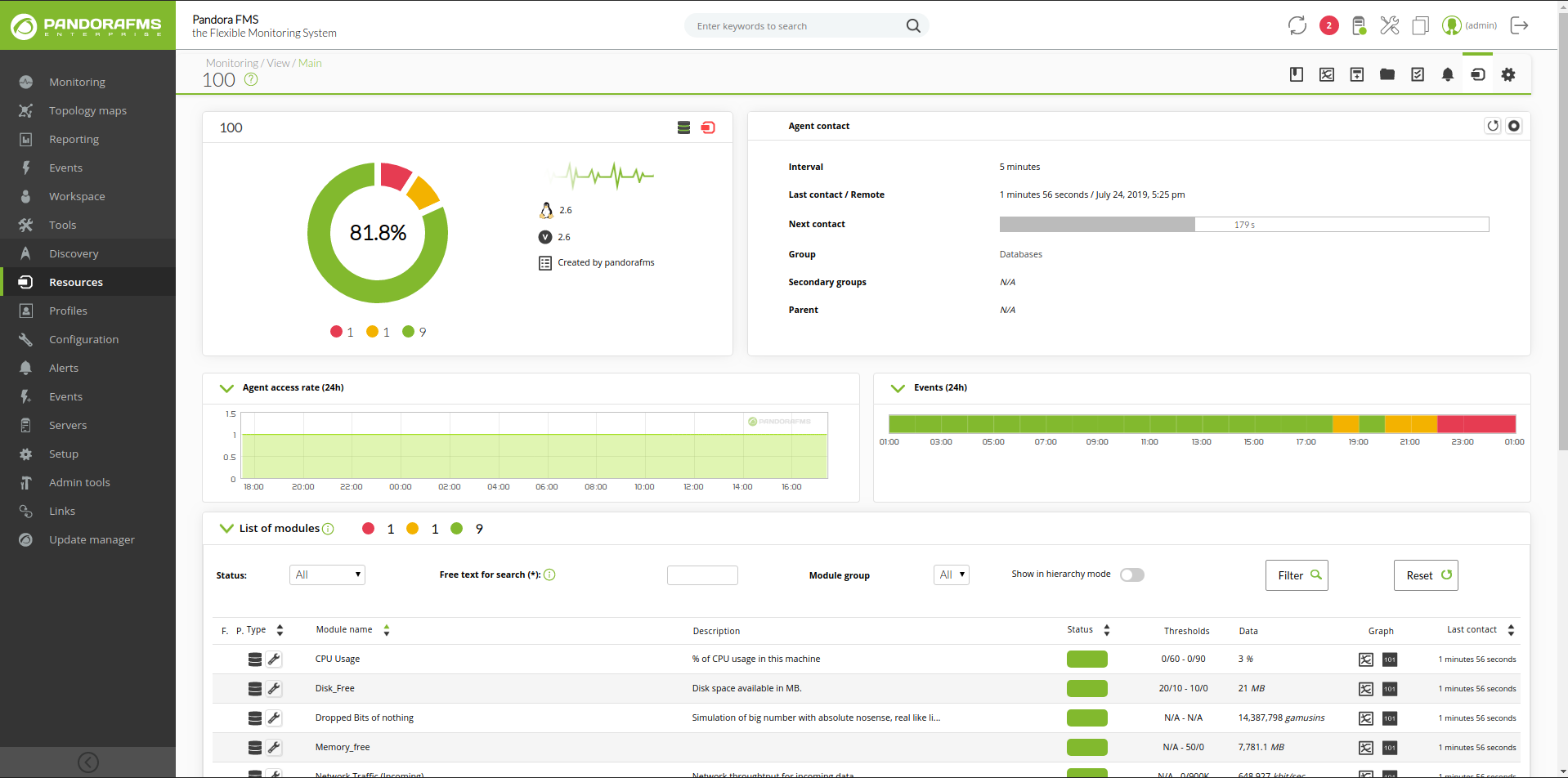Click the 101 data icon for Disk_Free
This screenshot has width=1568, height=778.
pyautogui.click(x=1390, y=689)
